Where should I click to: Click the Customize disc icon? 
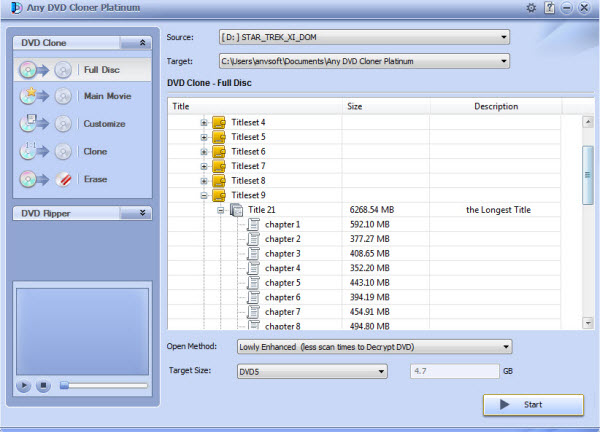click(28, 123)
